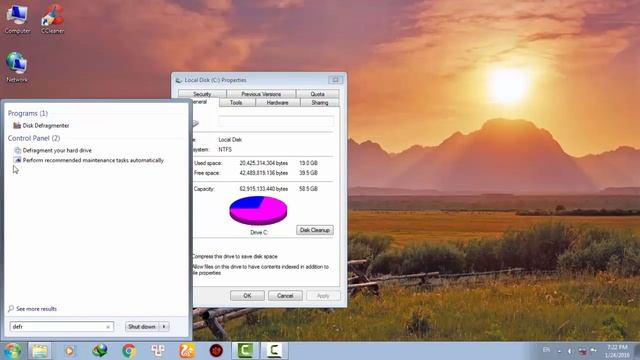Switch to the Tools tab
The height and width of the screenshot is (360, 640).
(236, 102)
